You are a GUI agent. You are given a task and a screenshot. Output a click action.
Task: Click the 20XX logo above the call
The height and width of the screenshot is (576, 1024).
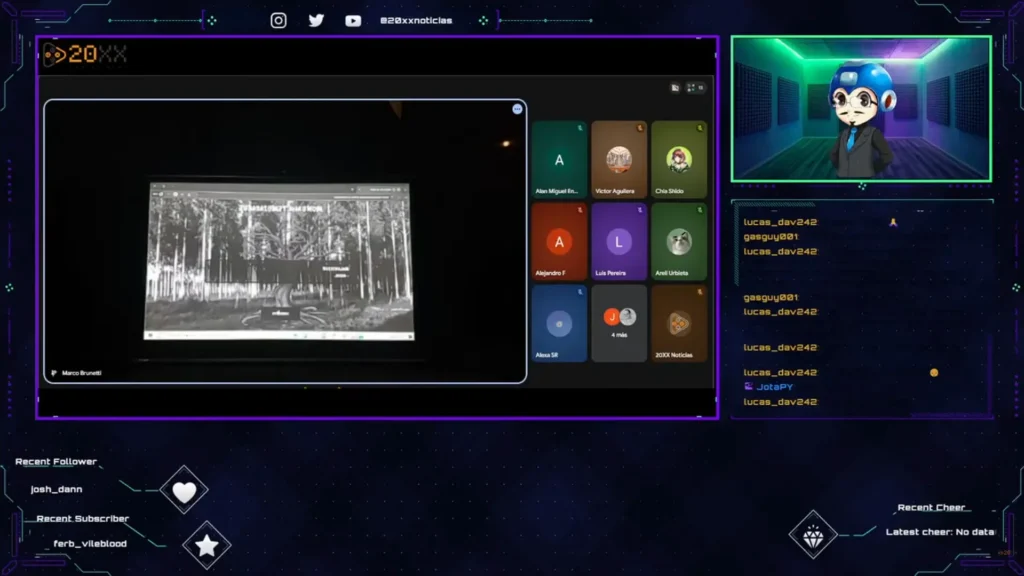86,54
